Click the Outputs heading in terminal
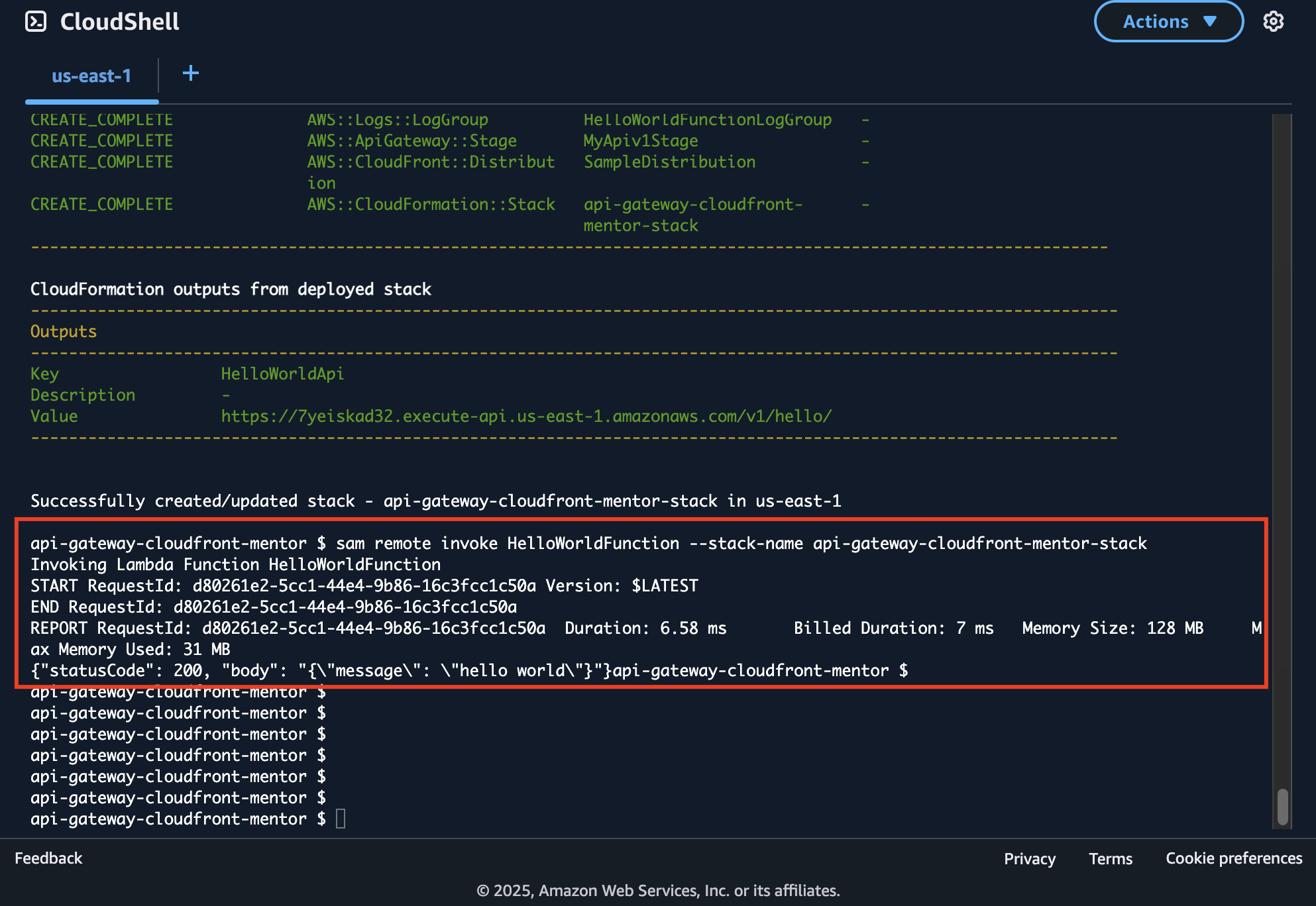This screenshot has width=1316, height=906. coord(64,332)
